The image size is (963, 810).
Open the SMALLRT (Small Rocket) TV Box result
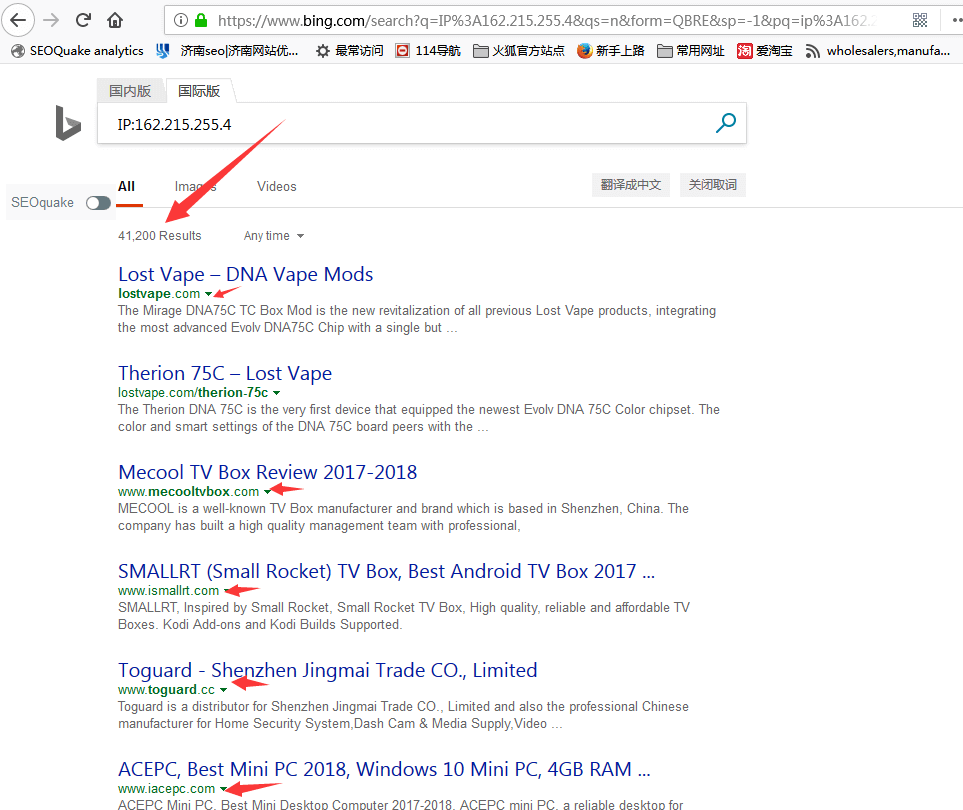pos(387,571)
